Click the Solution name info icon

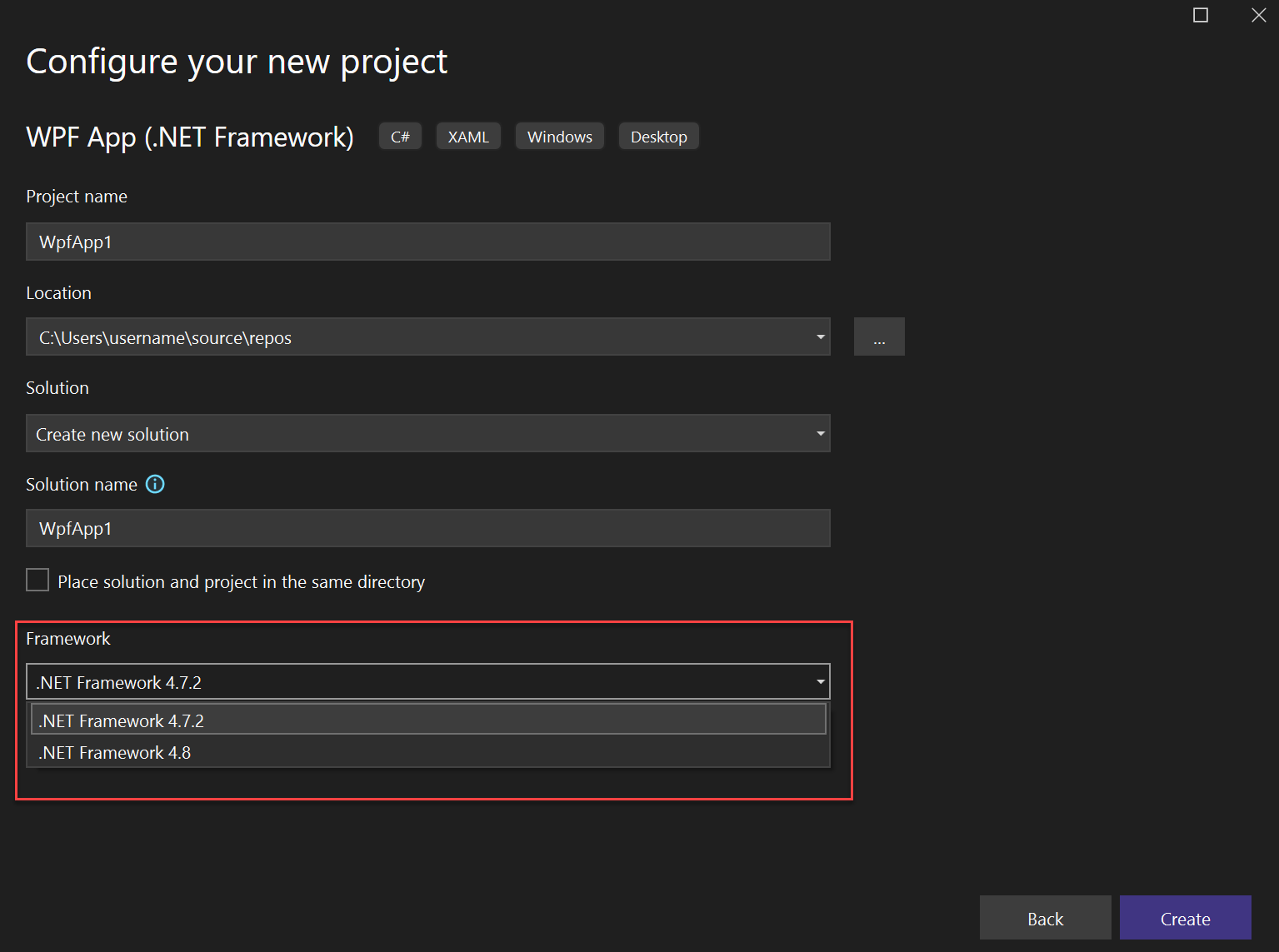(x=155, y=484)
